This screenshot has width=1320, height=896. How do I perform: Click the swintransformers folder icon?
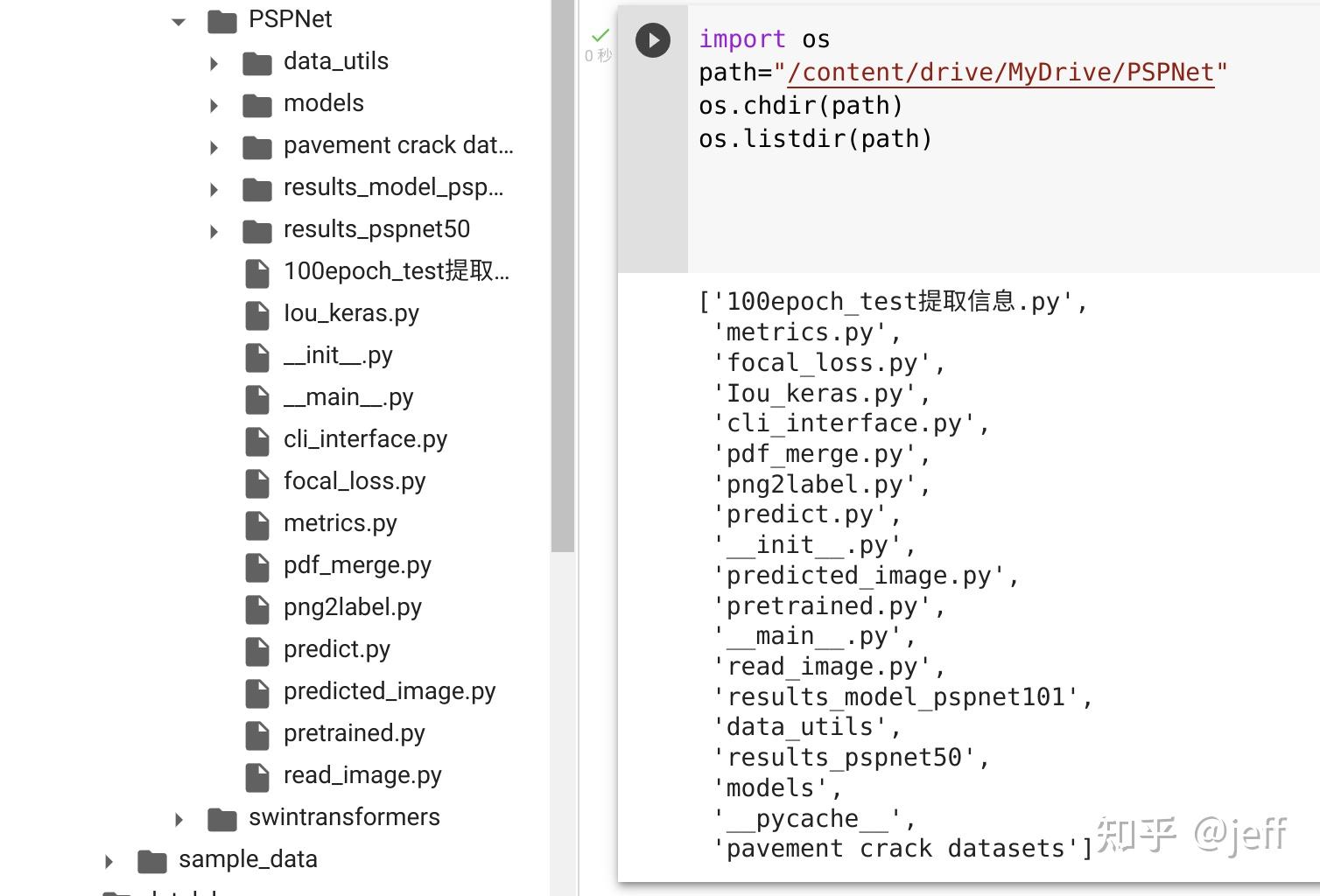(222, 819)
